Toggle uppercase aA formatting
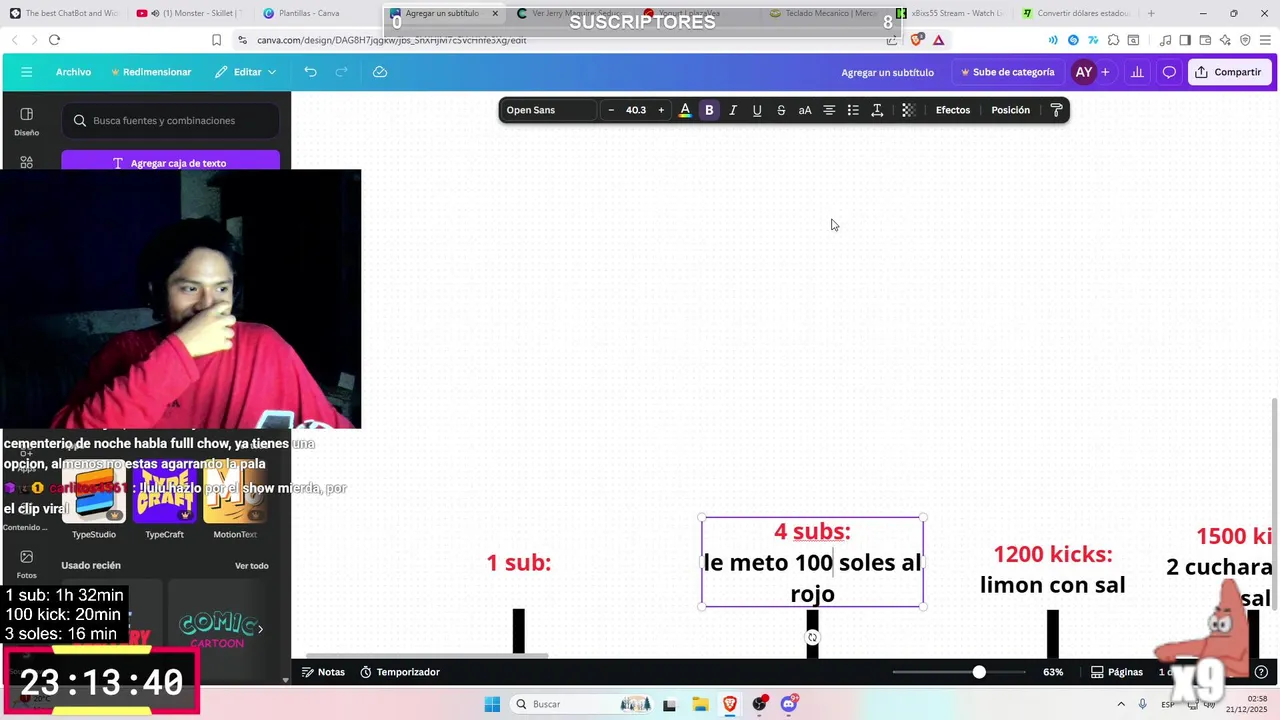The height and width of the screenshot is (720, 1280). (805, 110)
